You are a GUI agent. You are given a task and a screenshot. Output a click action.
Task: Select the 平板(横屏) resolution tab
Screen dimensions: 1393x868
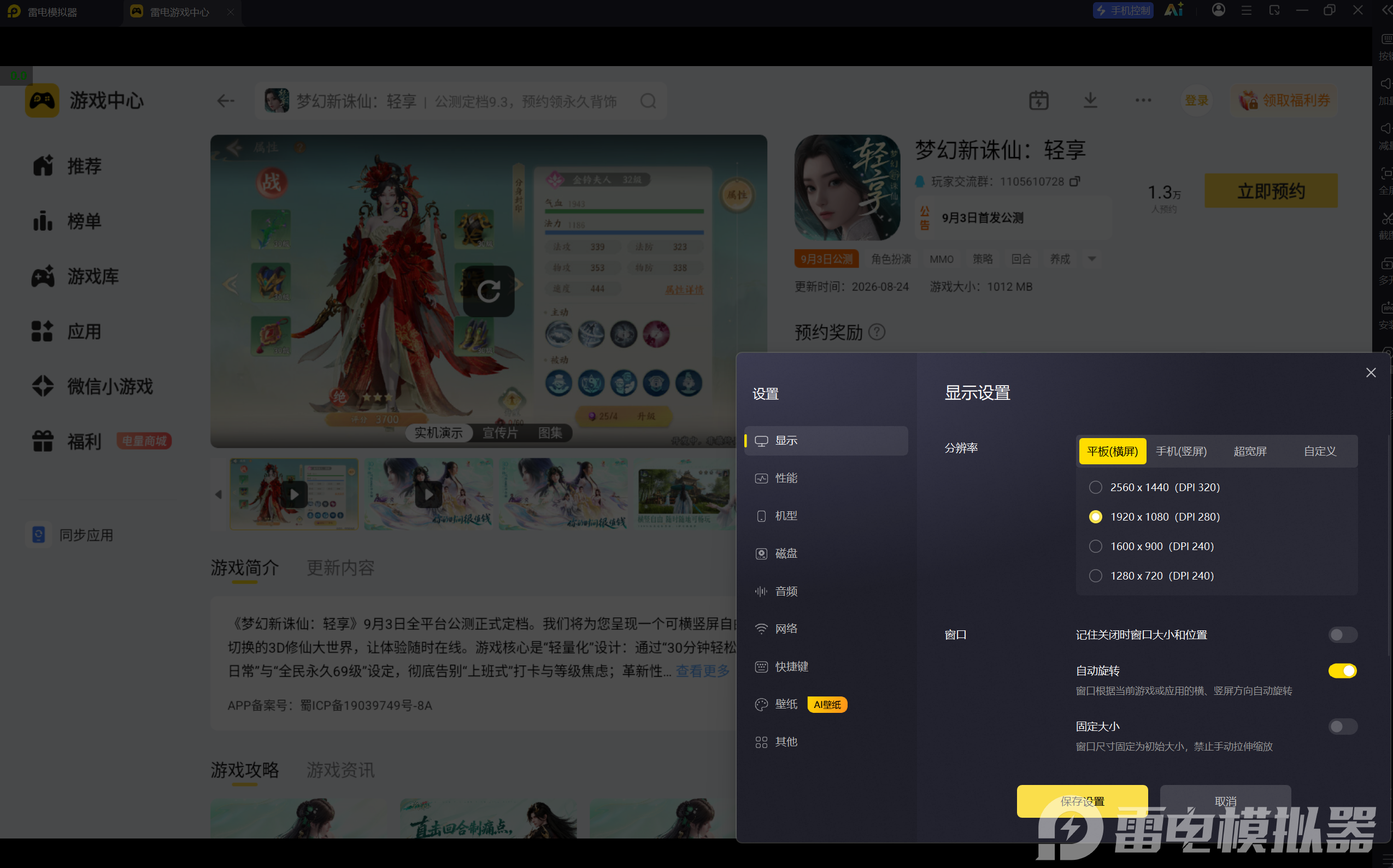tap(1112, 451)
